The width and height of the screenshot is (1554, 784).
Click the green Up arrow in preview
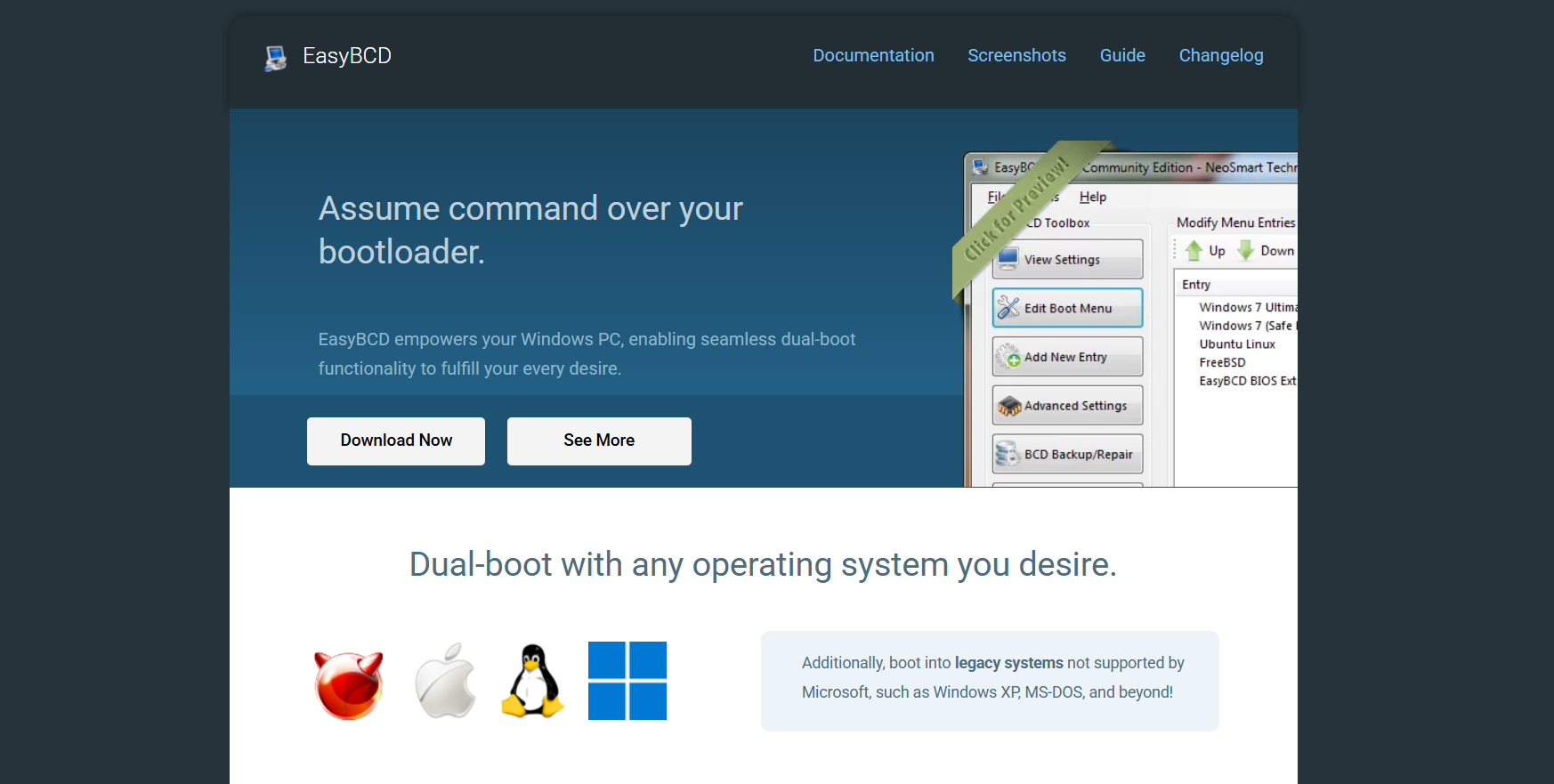1194,251
